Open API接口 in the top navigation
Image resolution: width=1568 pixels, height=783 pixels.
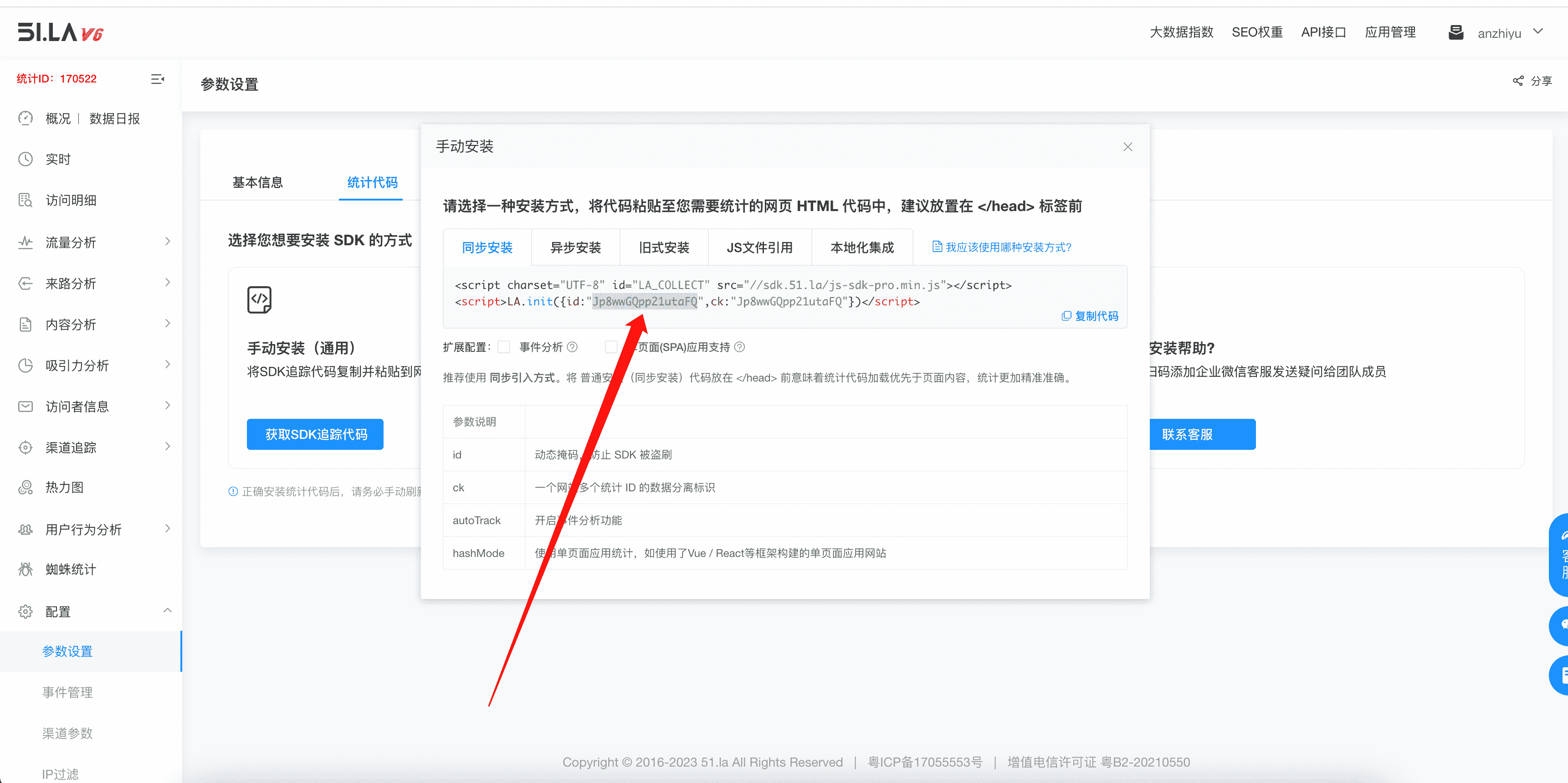point(1323,32)
